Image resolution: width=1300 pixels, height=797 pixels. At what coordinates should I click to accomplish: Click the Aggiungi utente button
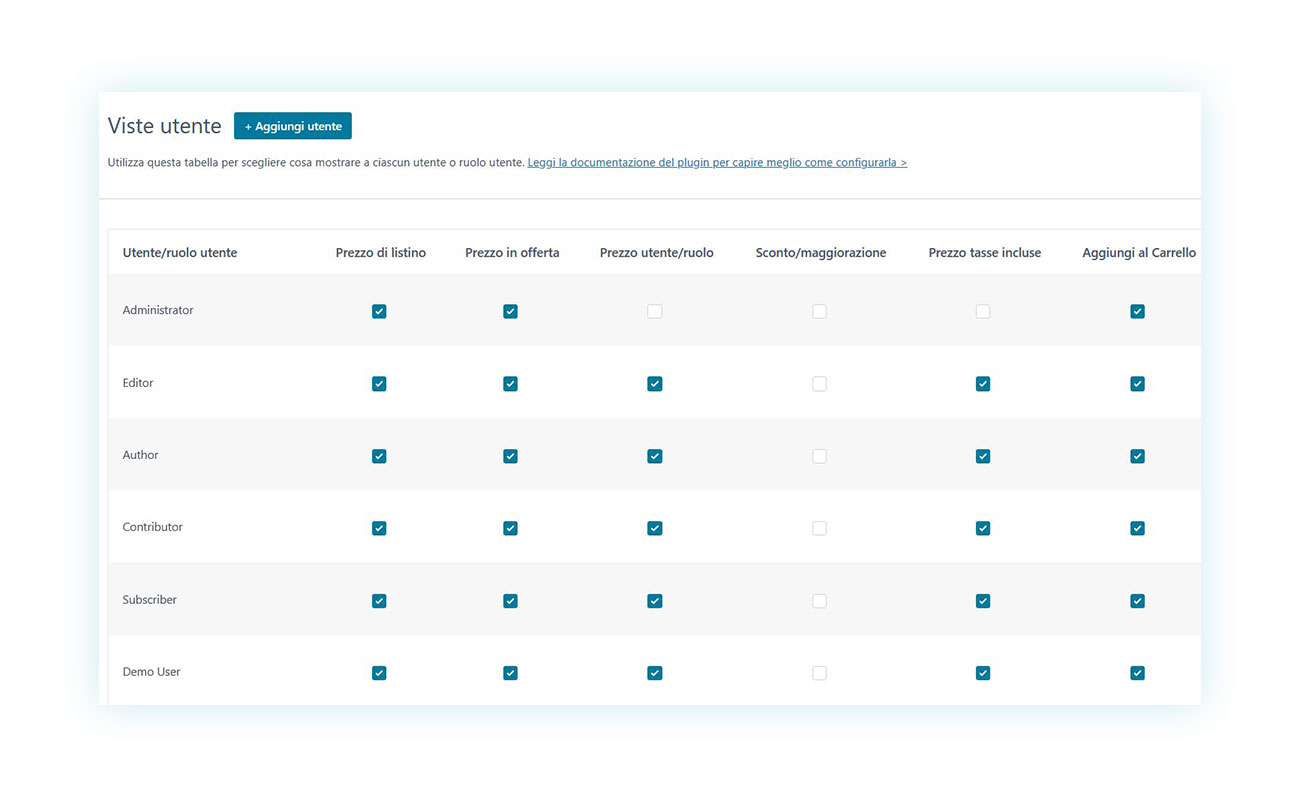click(293, 126)
